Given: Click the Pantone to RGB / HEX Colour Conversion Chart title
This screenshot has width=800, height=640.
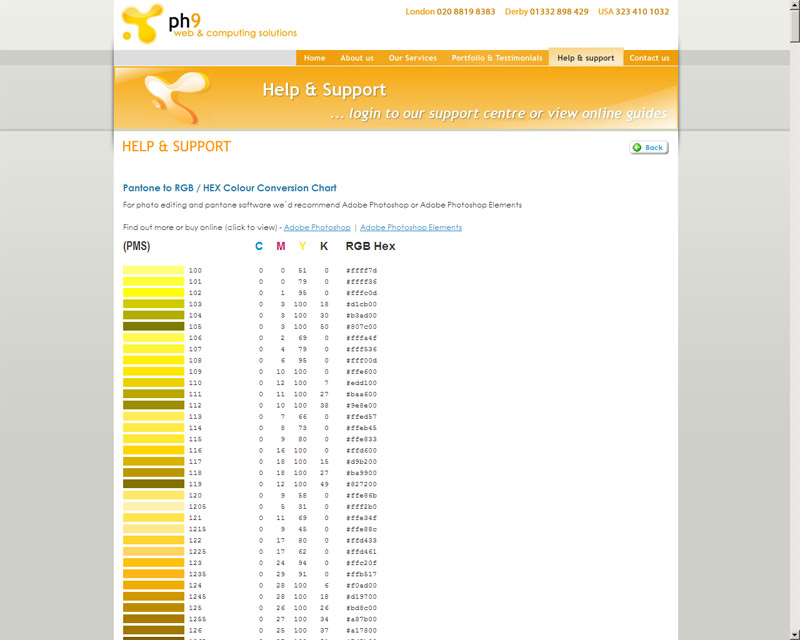Looking at the screenshot, I should coord(230,188).
